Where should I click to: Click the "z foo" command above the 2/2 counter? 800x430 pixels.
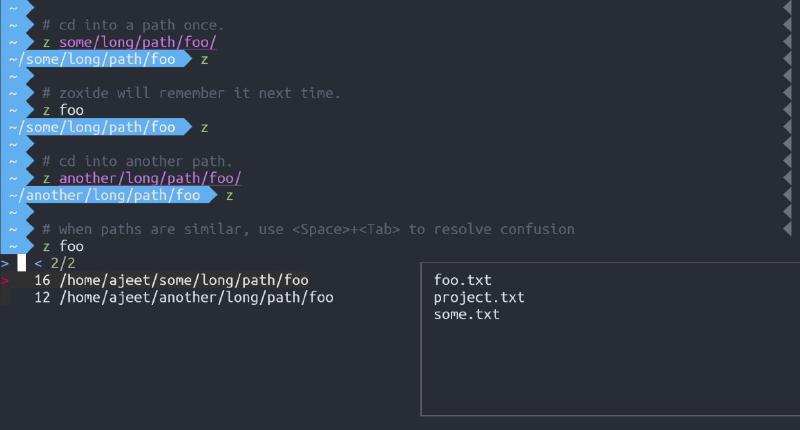63,246
